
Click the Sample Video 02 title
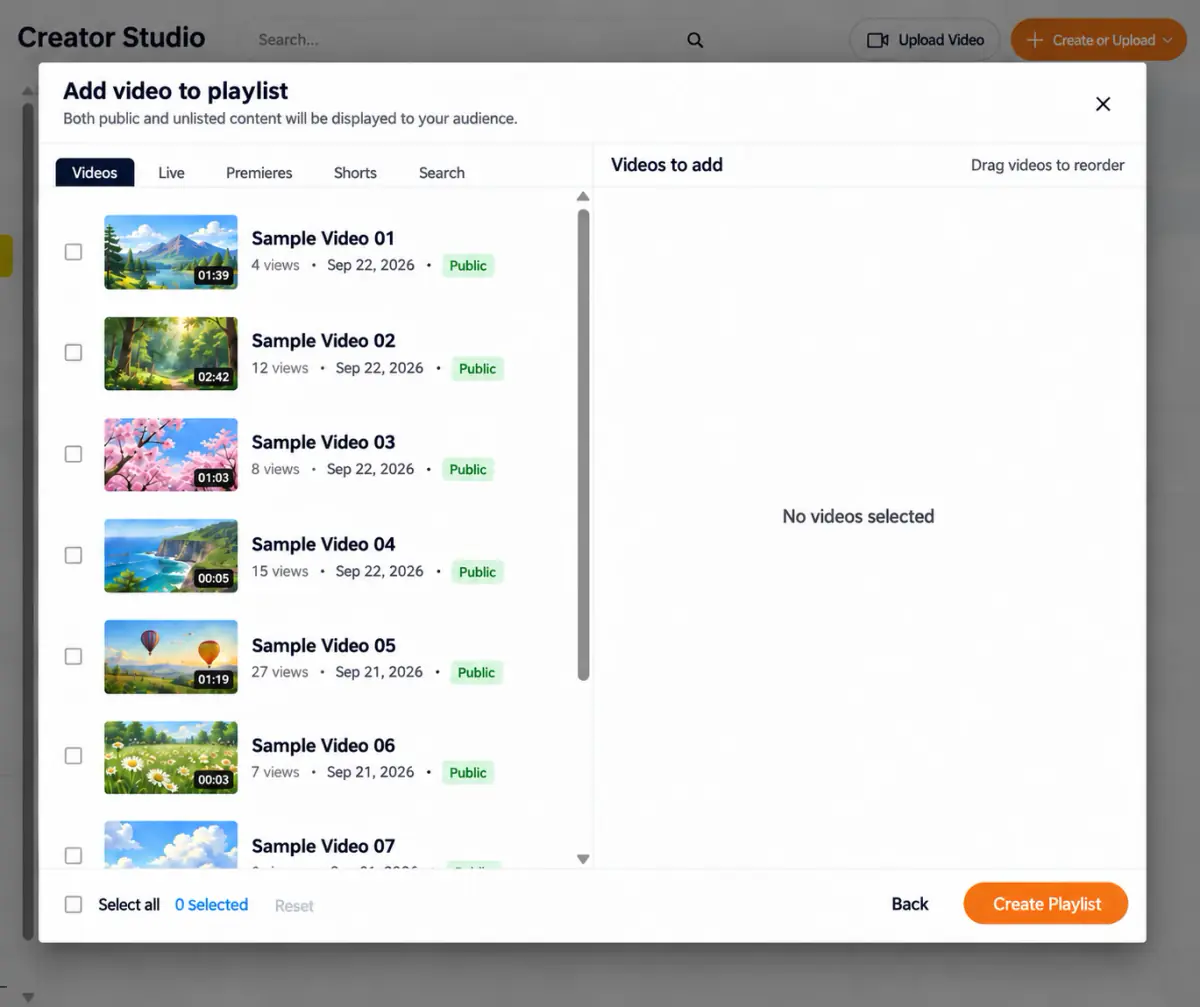[323, 340]
